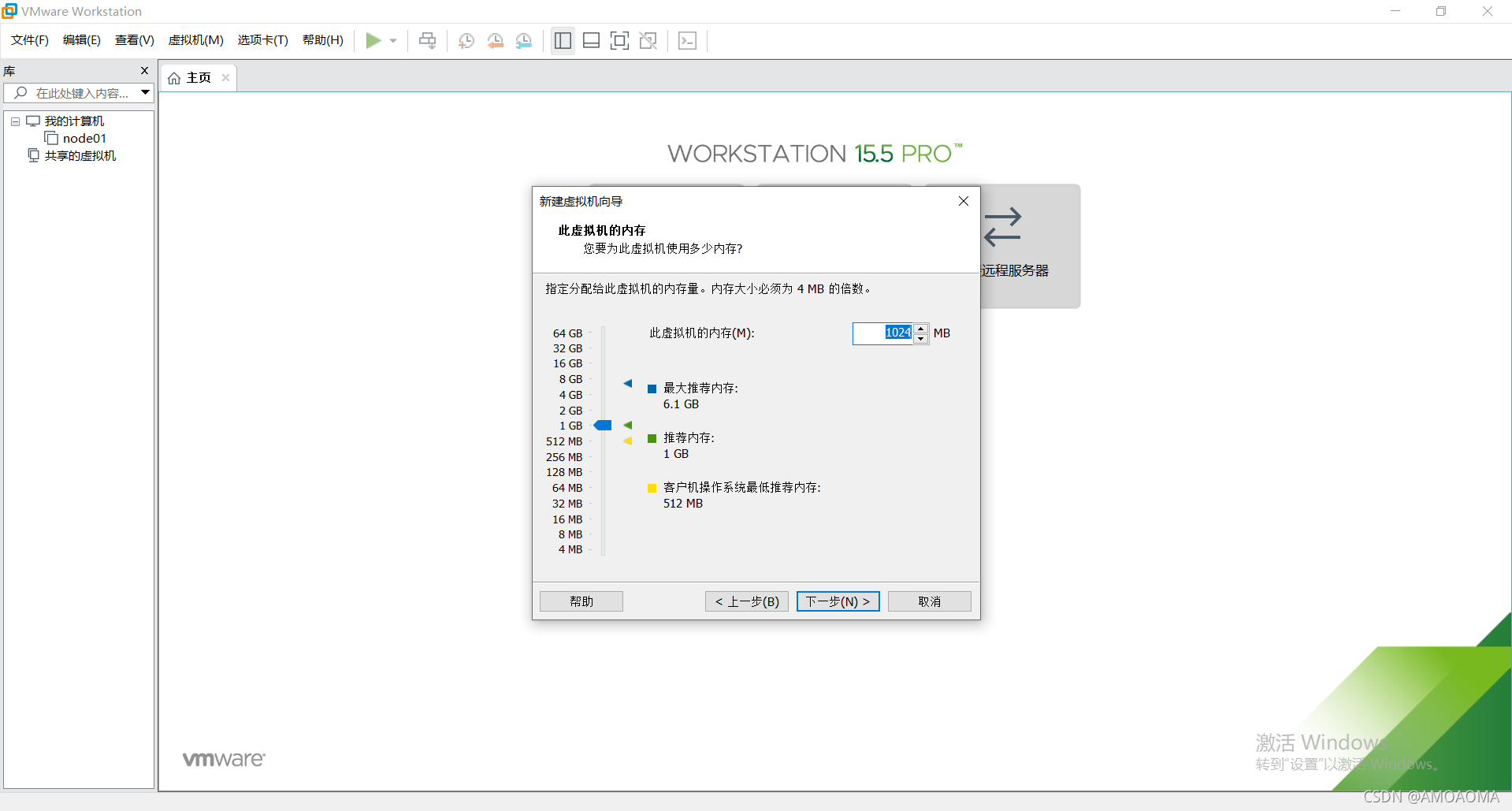The image size is (1512, 811).
Task: Click the 4 MB slider label
Action: [x=570, y=549]
